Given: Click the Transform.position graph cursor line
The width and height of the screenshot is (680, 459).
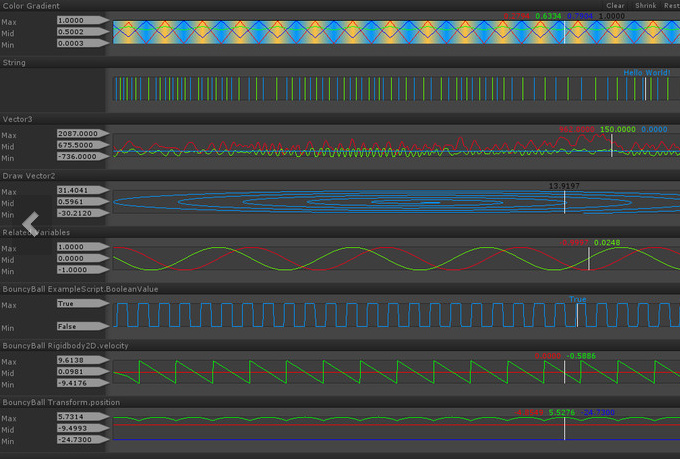Looking at the screenshot, I should pos(564,429).
